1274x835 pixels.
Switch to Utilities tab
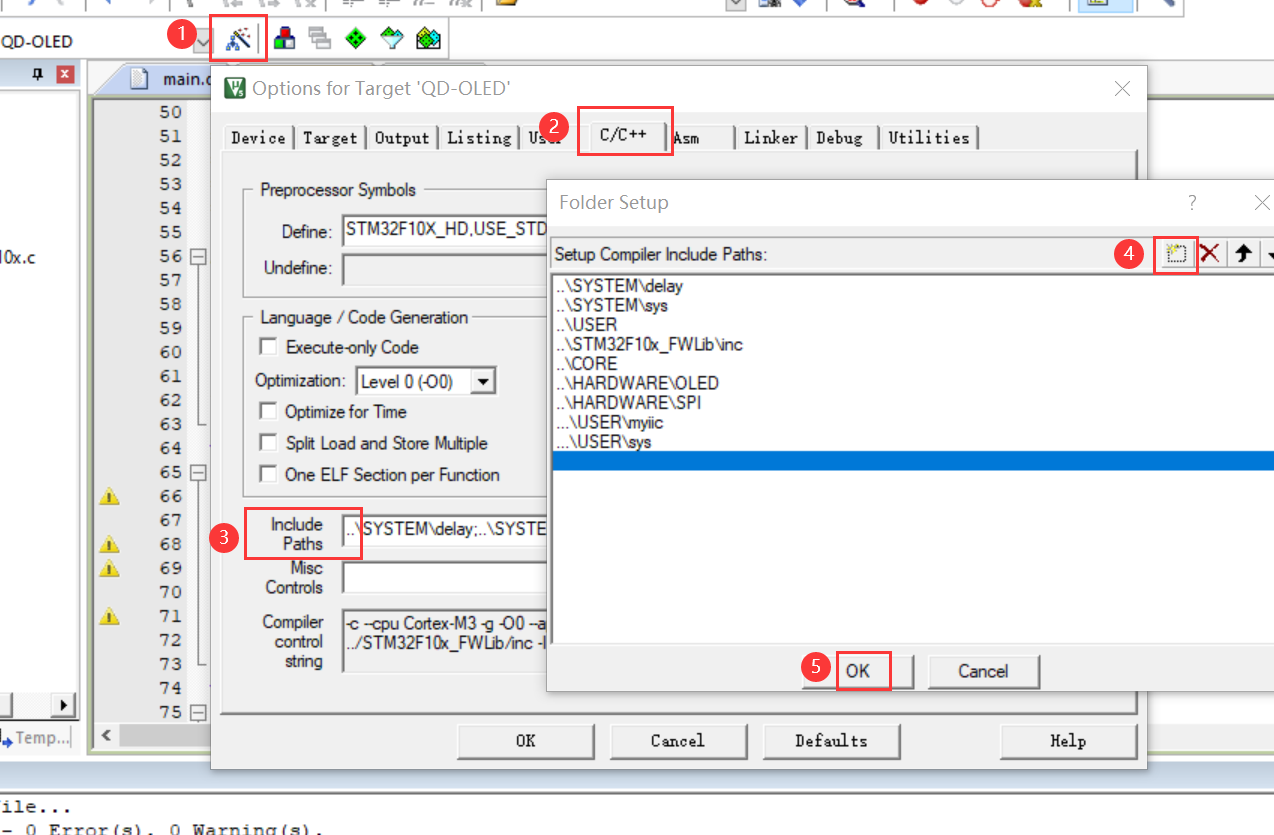928,138
